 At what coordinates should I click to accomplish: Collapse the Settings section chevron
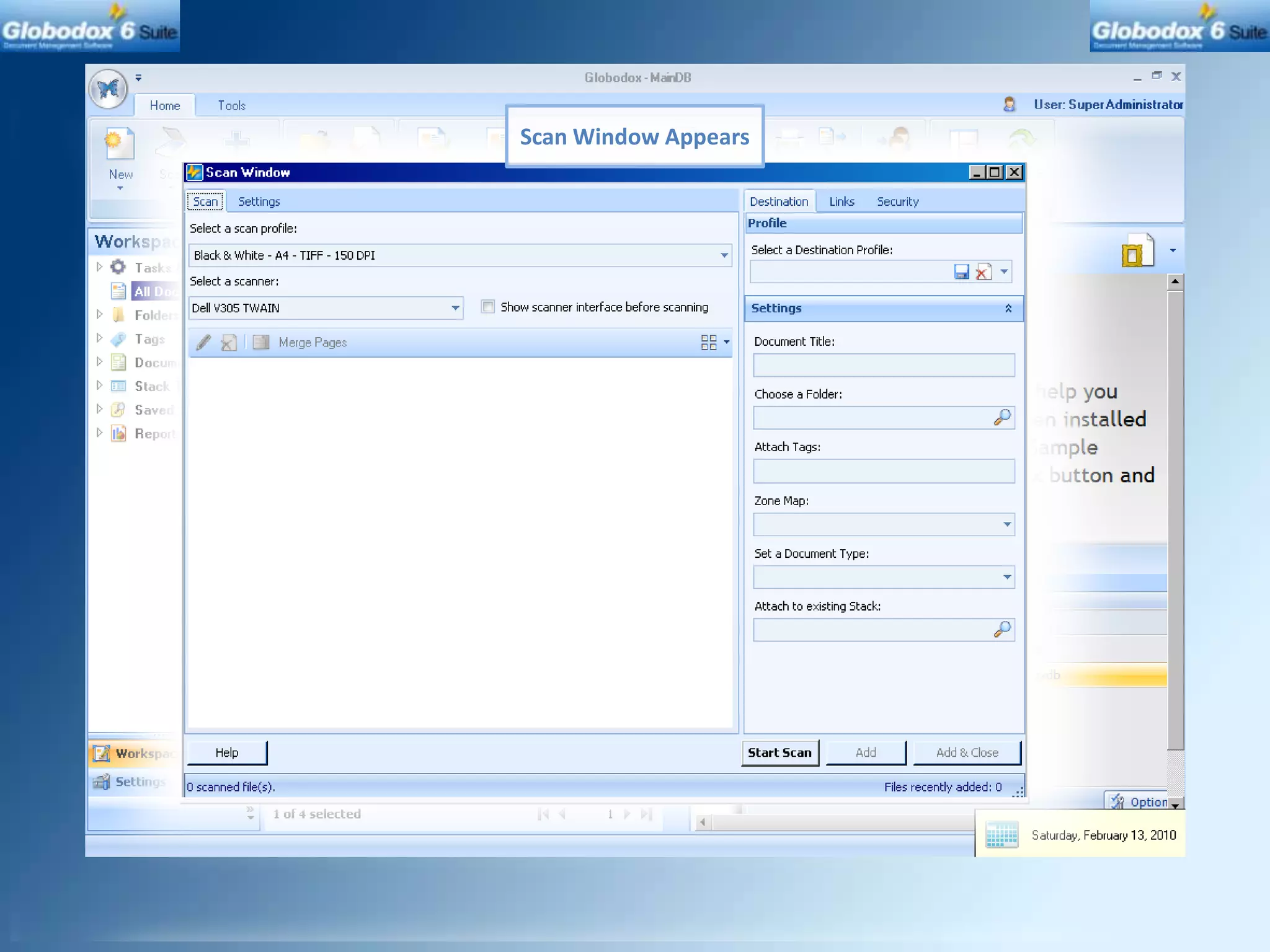1008,308
